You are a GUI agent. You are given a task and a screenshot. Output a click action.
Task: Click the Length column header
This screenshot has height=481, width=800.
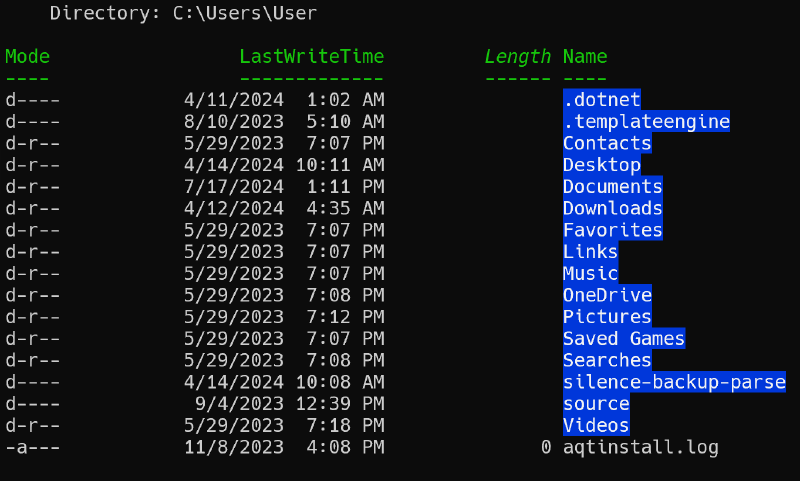click(x=517, y=57)
